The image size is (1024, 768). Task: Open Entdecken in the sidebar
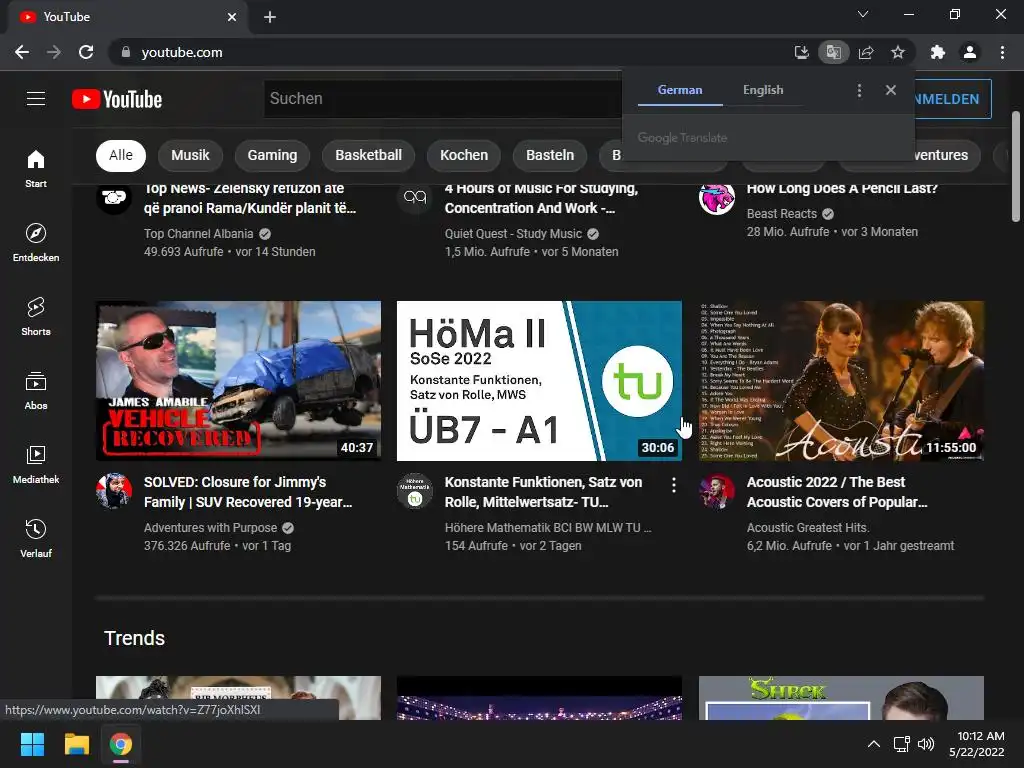[x=36, y=242]
